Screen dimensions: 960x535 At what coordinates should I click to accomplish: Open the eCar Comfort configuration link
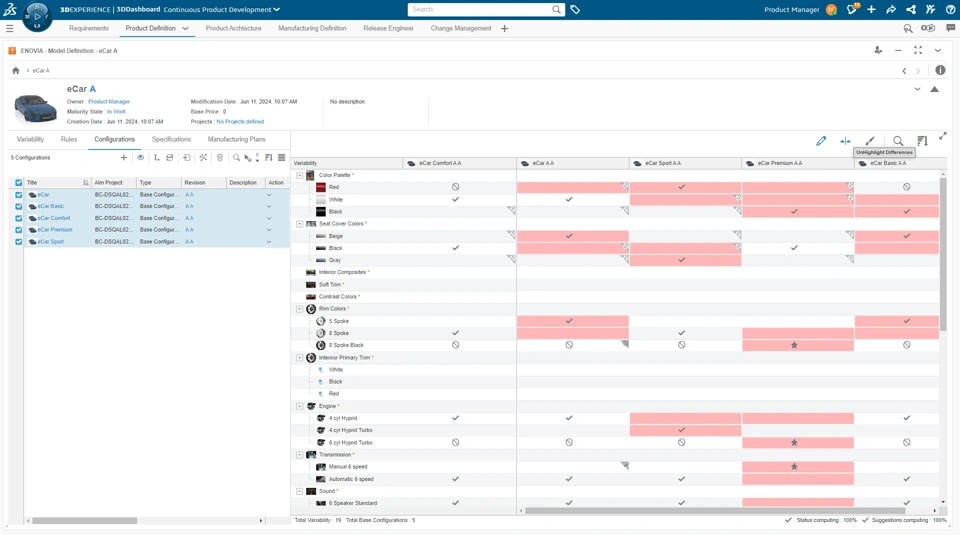(x=53, y=218)
